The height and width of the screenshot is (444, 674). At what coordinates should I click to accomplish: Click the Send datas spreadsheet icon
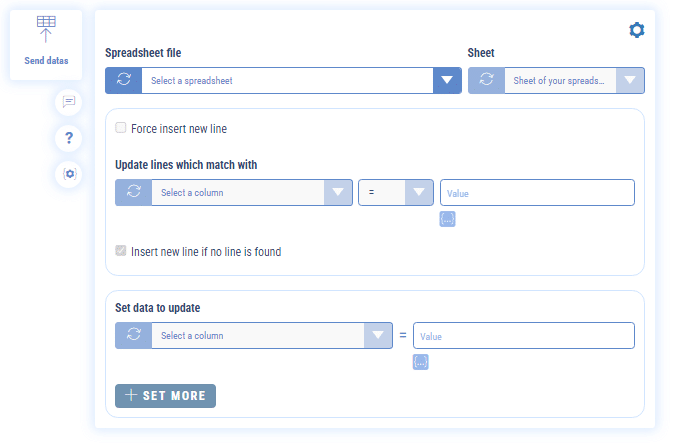46,30
